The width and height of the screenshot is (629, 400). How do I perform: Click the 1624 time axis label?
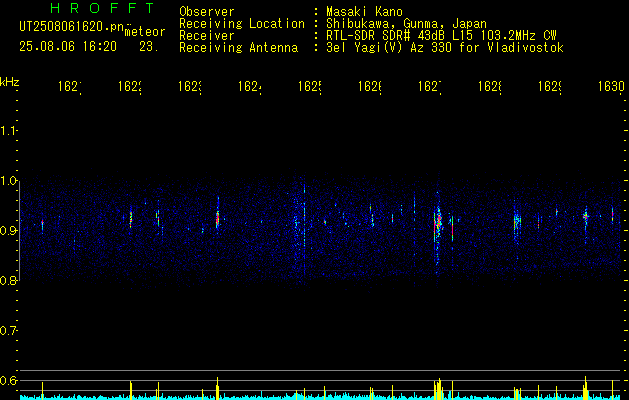coord(250,87)
